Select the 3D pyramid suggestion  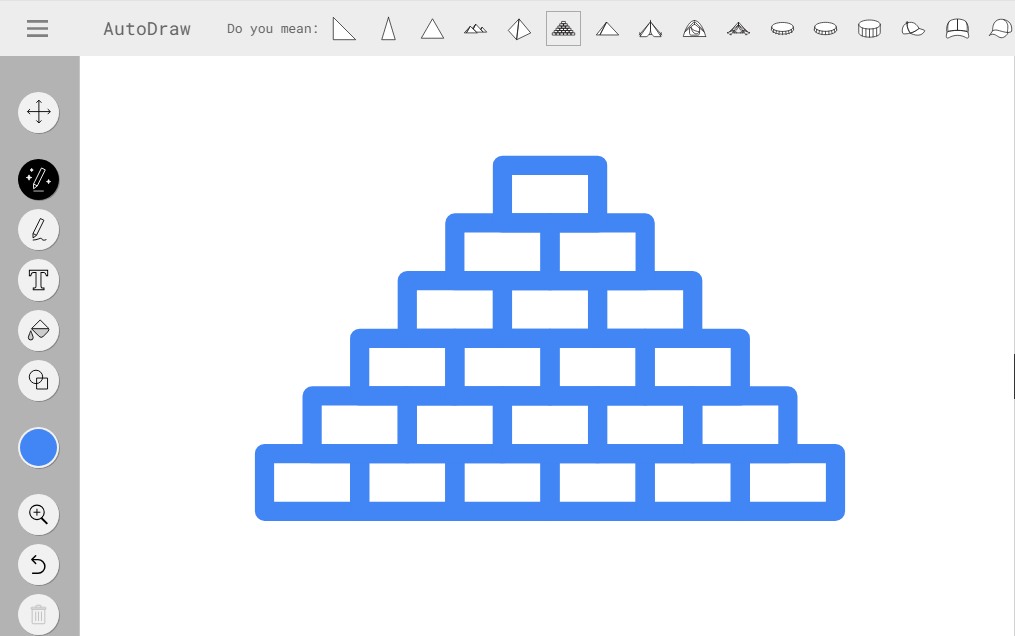tap(519, 29)
